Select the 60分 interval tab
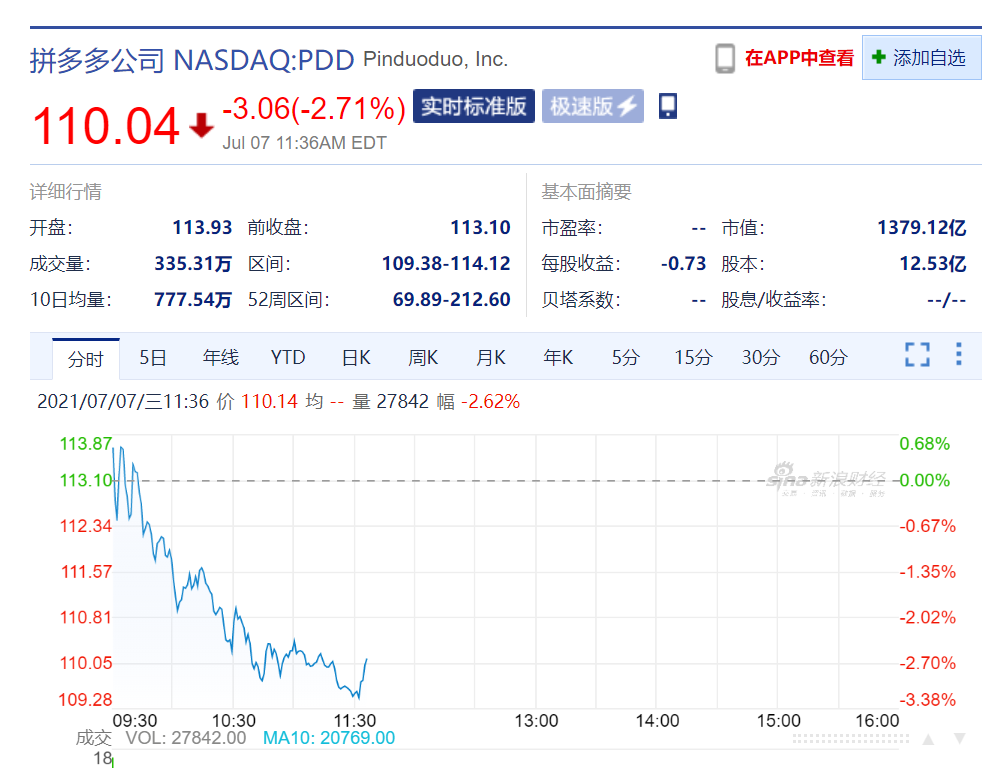Image resolution: width=1005 pixels, height=768 pixels. [827, 358]
